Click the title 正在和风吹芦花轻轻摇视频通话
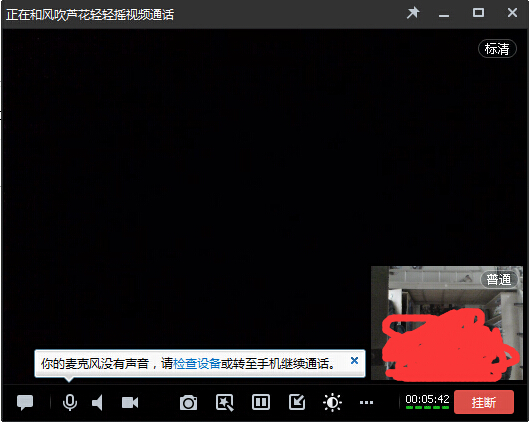This screenshot has width=529, height=422. [90, 15]
